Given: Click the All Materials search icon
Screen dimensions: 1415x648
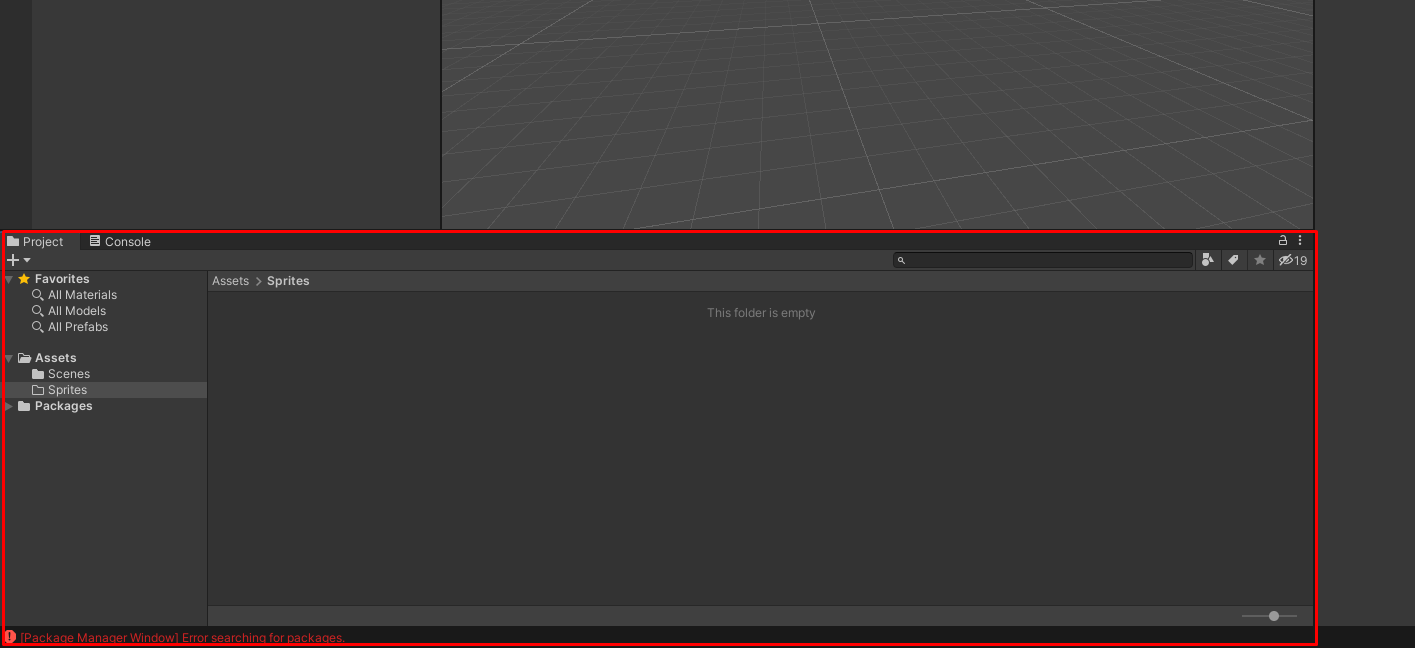Looking at the screenshot, I should point(38,295).
